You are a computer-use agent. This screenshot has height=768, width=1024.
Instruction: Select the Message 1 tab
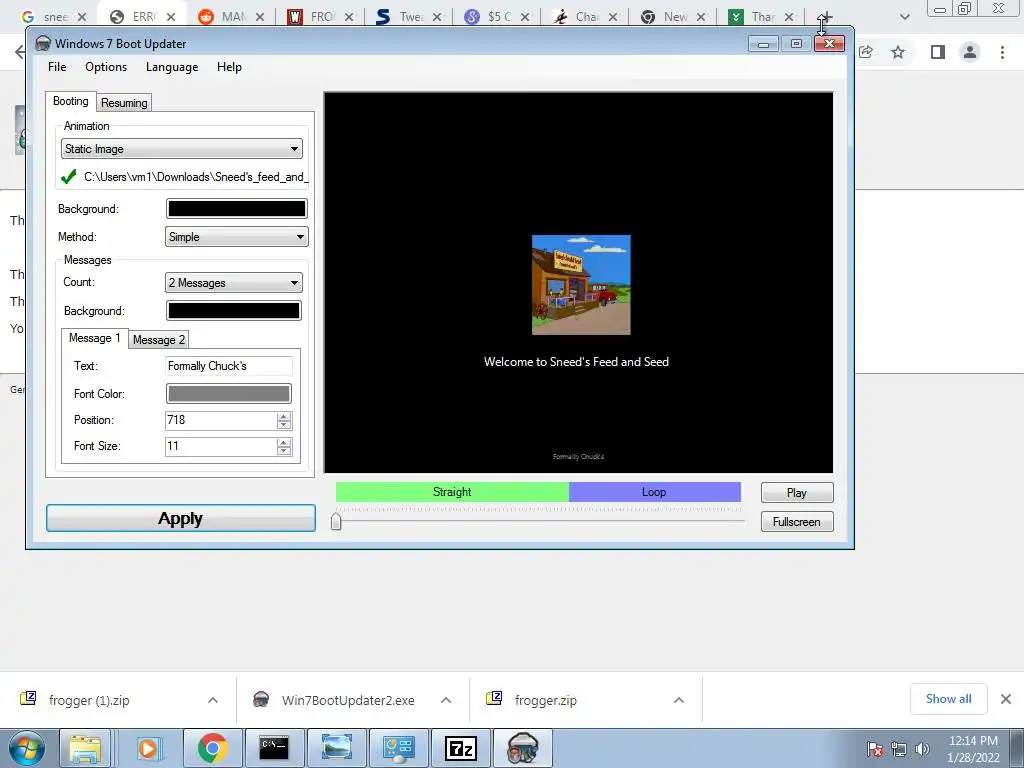tap(94, 338)
